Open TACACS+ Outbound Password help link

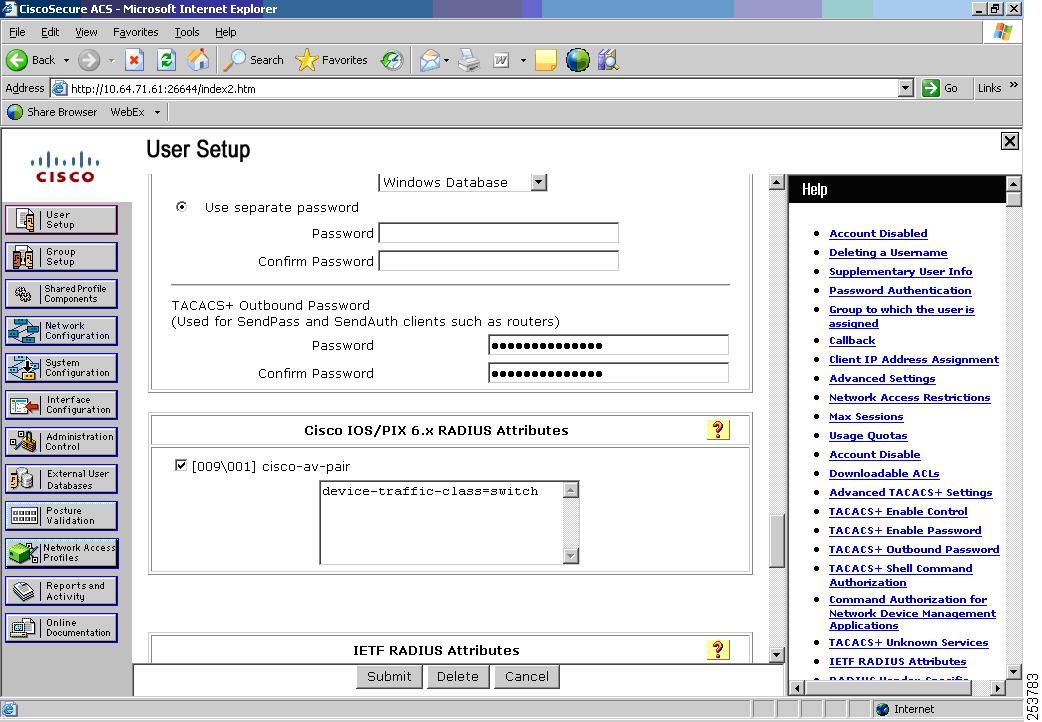point(914,549)
